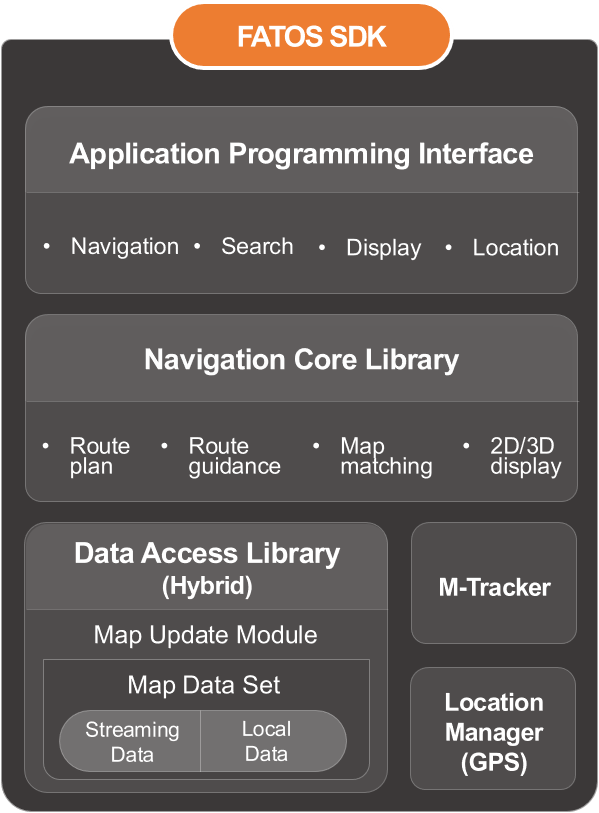Click the Location Manager (GPS) box

click(493, 728)
